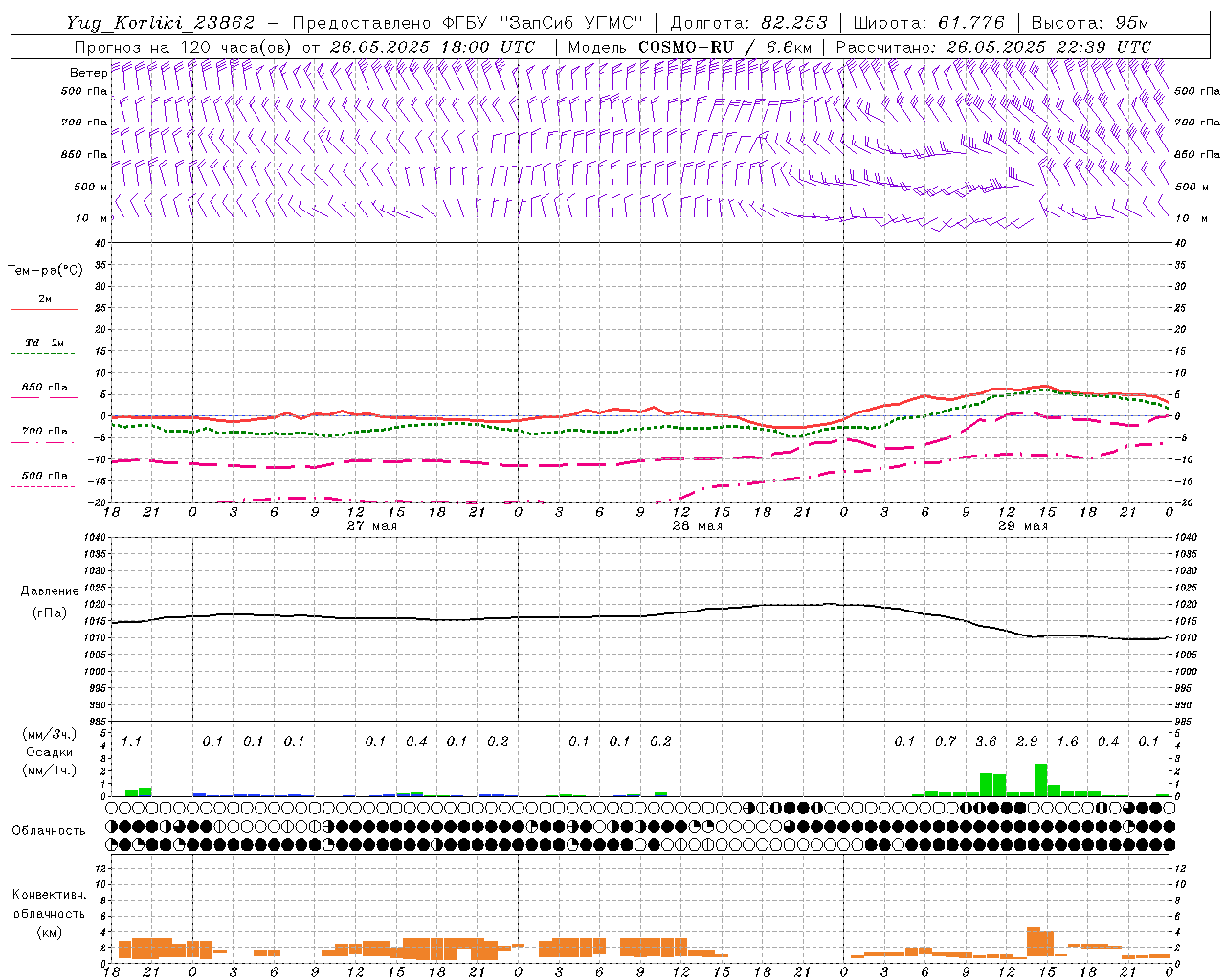Click the Осадки panel label
This screenshot has height=980, width=1225.
(49, 752)
